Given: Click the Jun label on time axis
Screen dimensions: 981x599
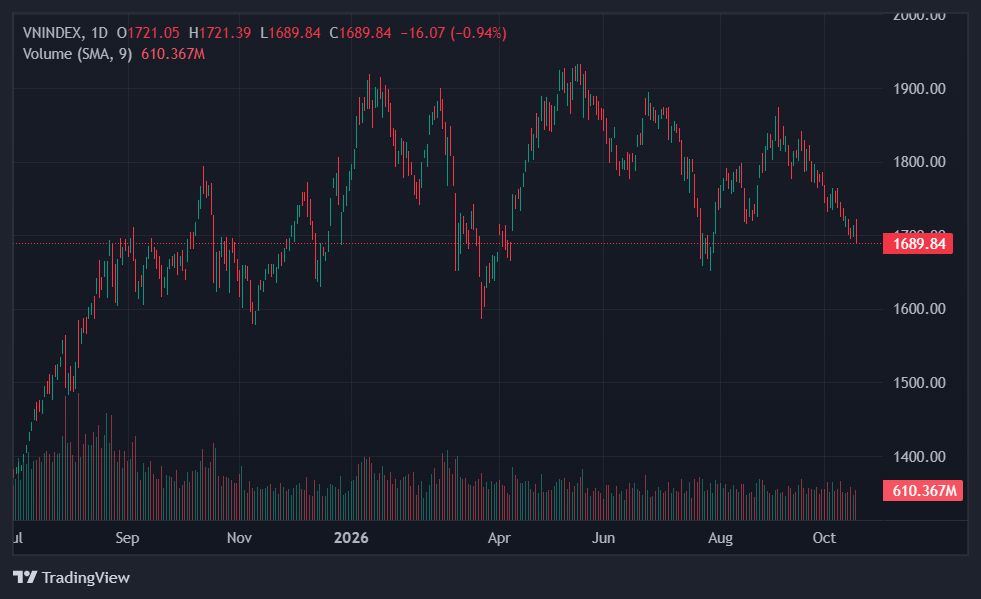Looking at the screenshot, I should (603, 538).
